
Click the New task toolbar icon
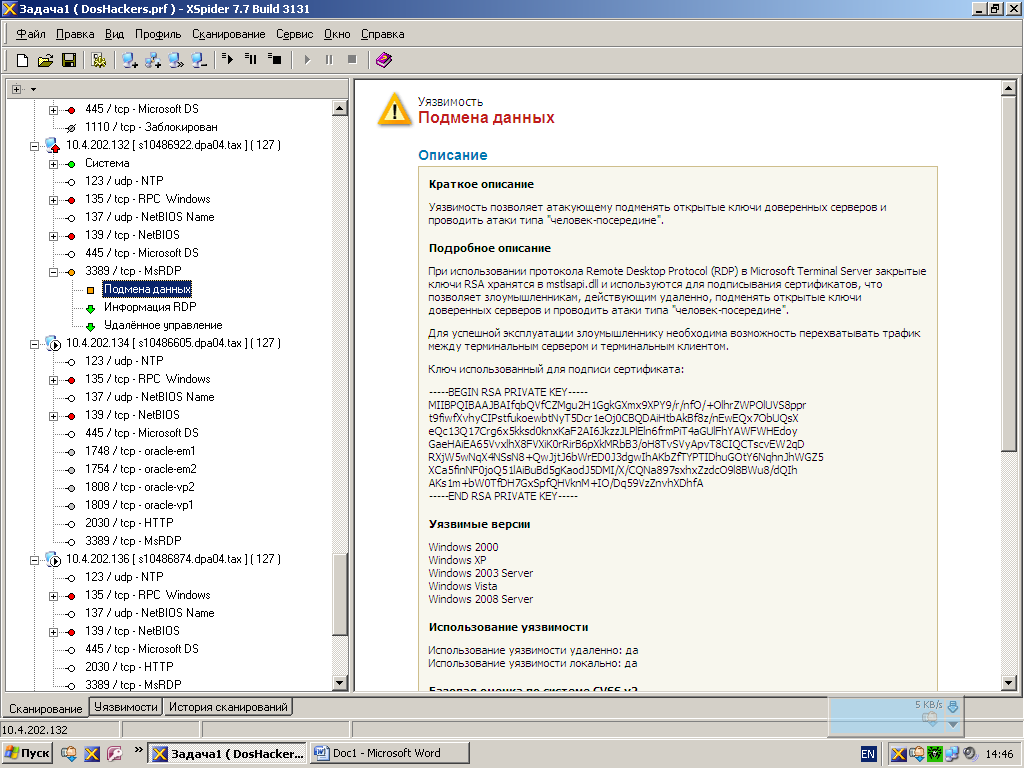click(22, 61)
